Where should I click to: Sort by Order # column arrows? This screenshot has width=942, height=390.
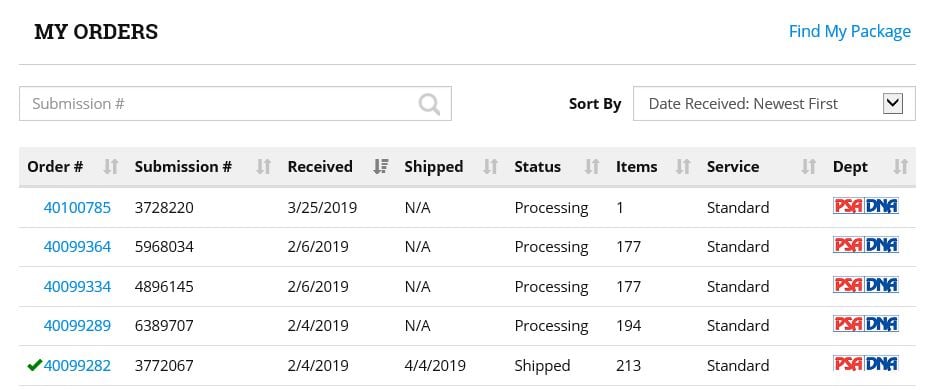click(111, 166)
